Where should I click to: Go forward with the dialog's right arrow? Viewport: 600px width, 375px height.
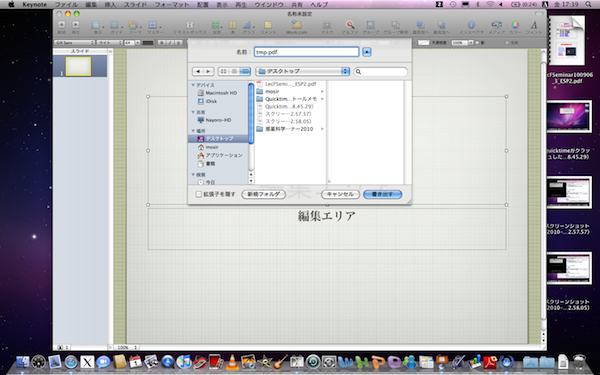(209, 71)
